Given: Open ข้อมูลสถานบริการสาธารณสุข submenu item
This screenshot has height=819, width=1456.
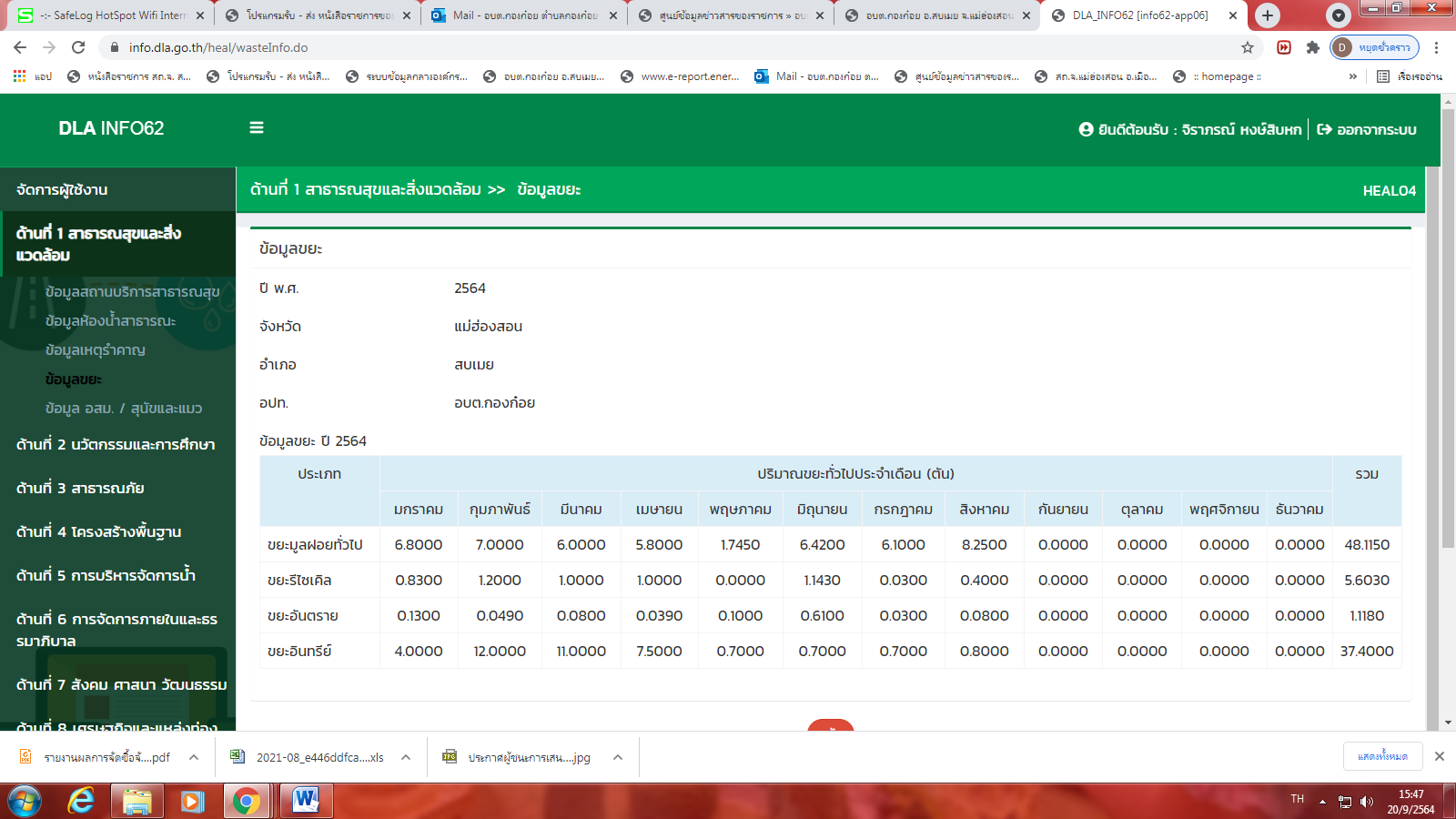Looking at the screenshot, I should point(132,291).
